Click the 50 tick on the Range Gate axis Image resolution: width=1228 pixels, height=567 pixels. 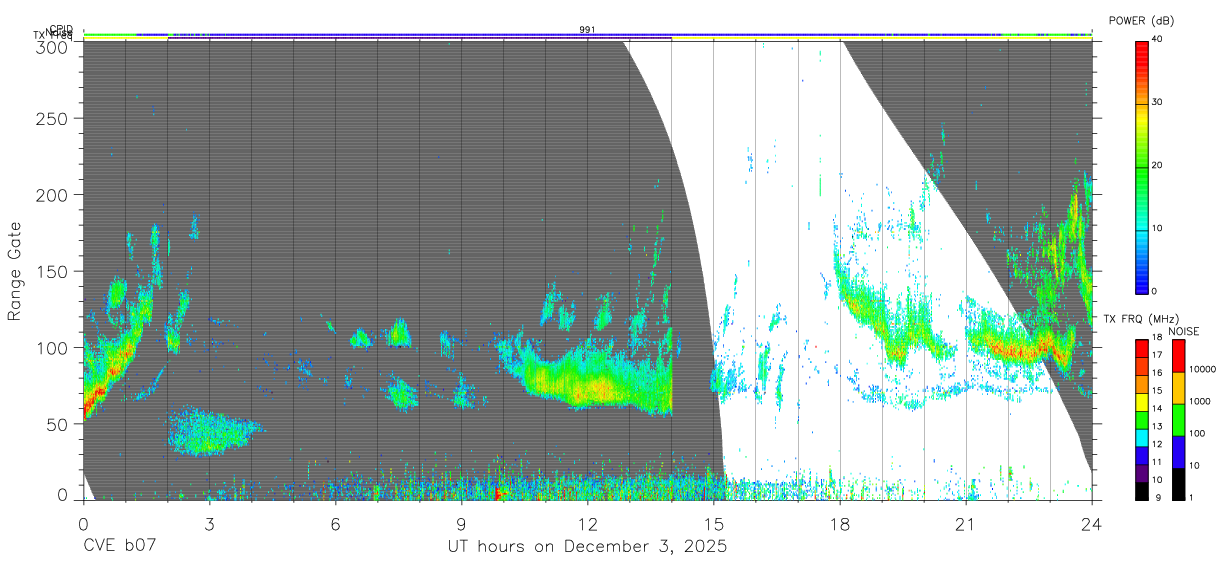click(x=59, y=423)
